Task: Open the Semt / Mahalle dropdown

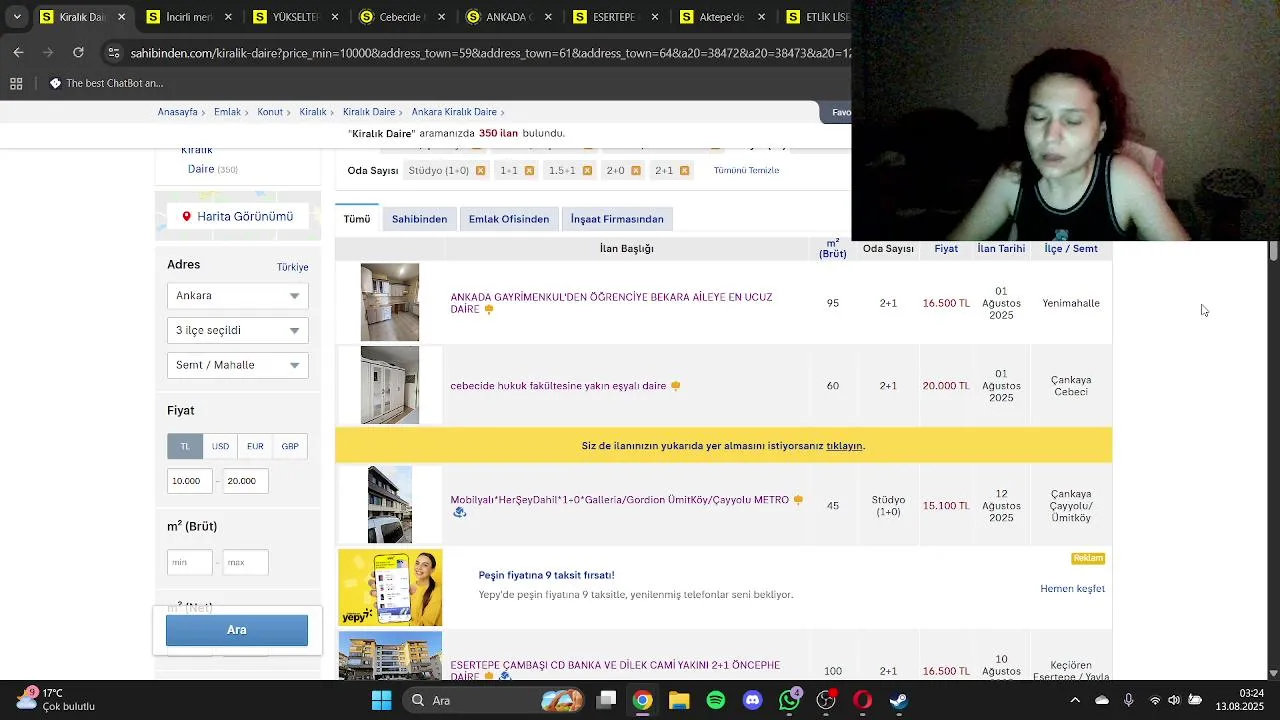Action: [x=237, y=365]
